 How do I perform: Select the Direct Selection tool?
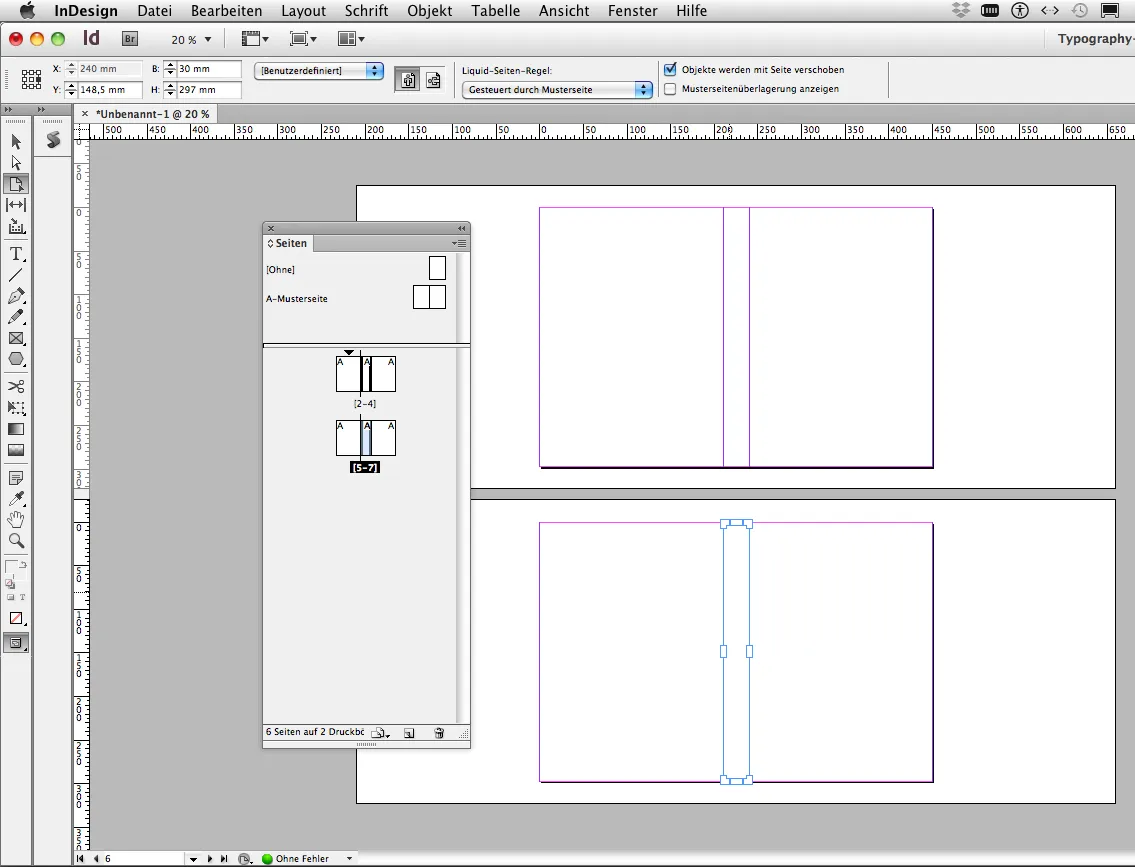point(15,162)
